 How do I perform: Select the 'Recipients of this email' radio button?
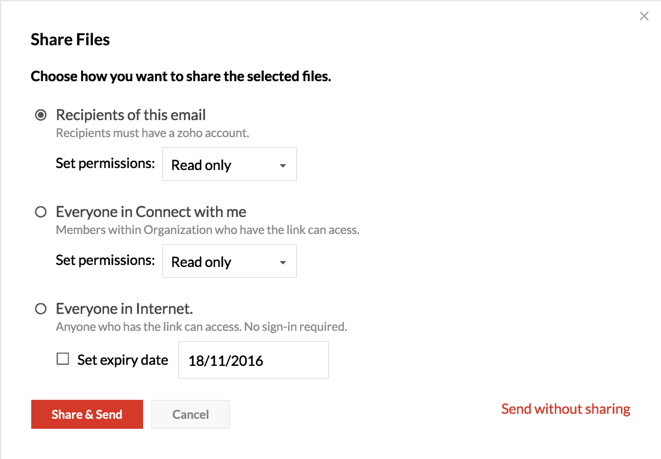click(41, 115)
